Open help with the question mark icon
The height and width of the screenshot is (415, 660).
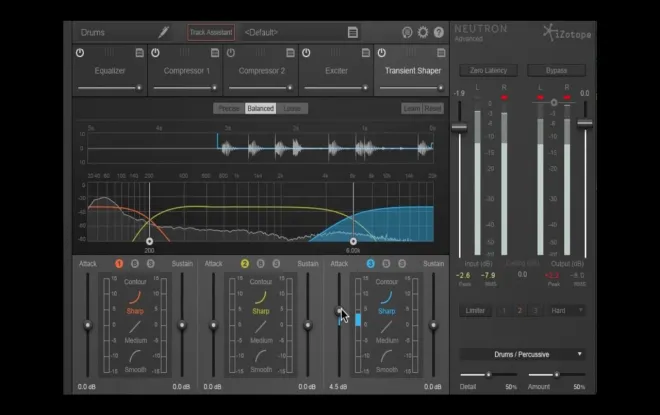(x=439, y=32)
